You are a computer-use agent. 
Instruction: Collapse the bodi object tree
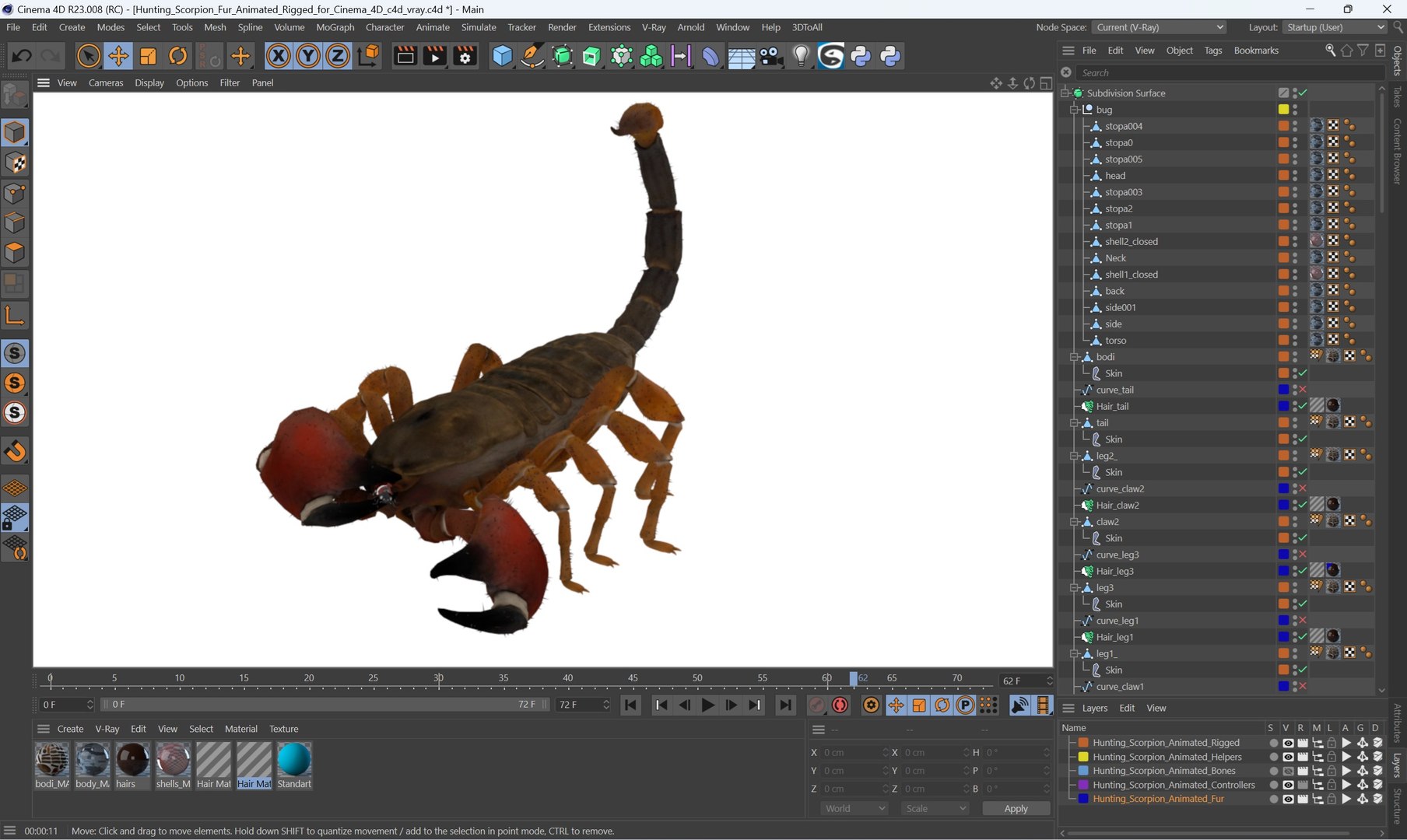[x=1075, y=357]
